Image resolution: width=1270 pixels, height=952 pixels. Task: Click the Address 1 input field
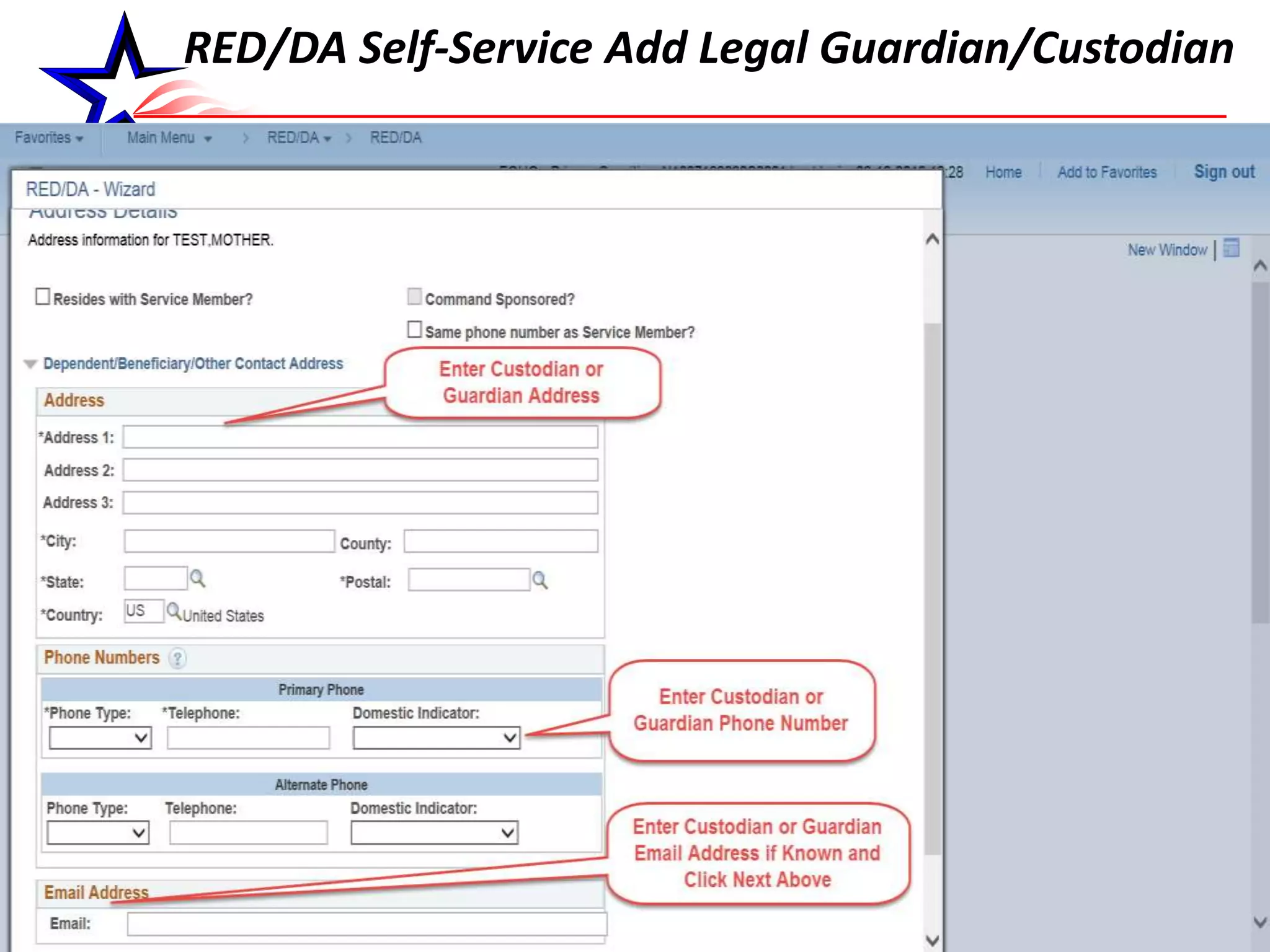point(360,437)
